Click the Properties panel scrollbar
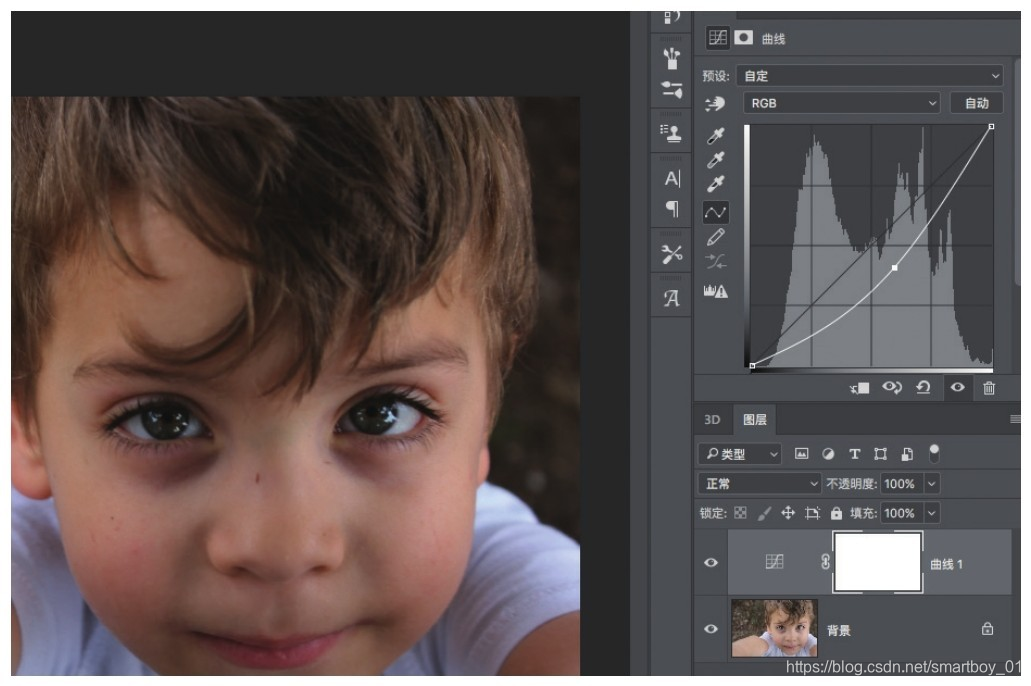1031x686 pixels. tap(1018, 174)
